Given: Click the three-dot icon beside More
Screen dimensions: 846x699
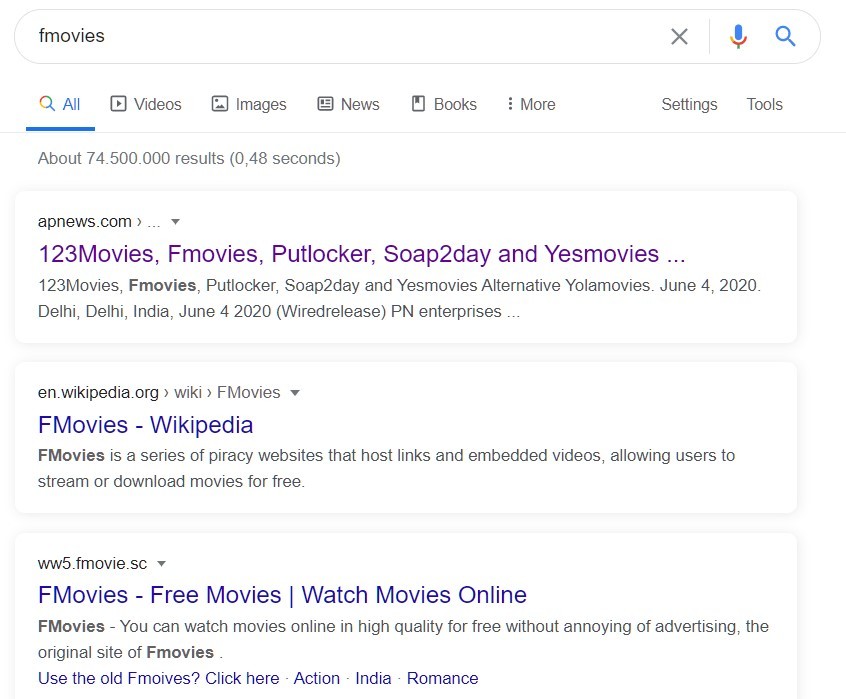Looking at the screenshot, I should (x=510, y=104).
